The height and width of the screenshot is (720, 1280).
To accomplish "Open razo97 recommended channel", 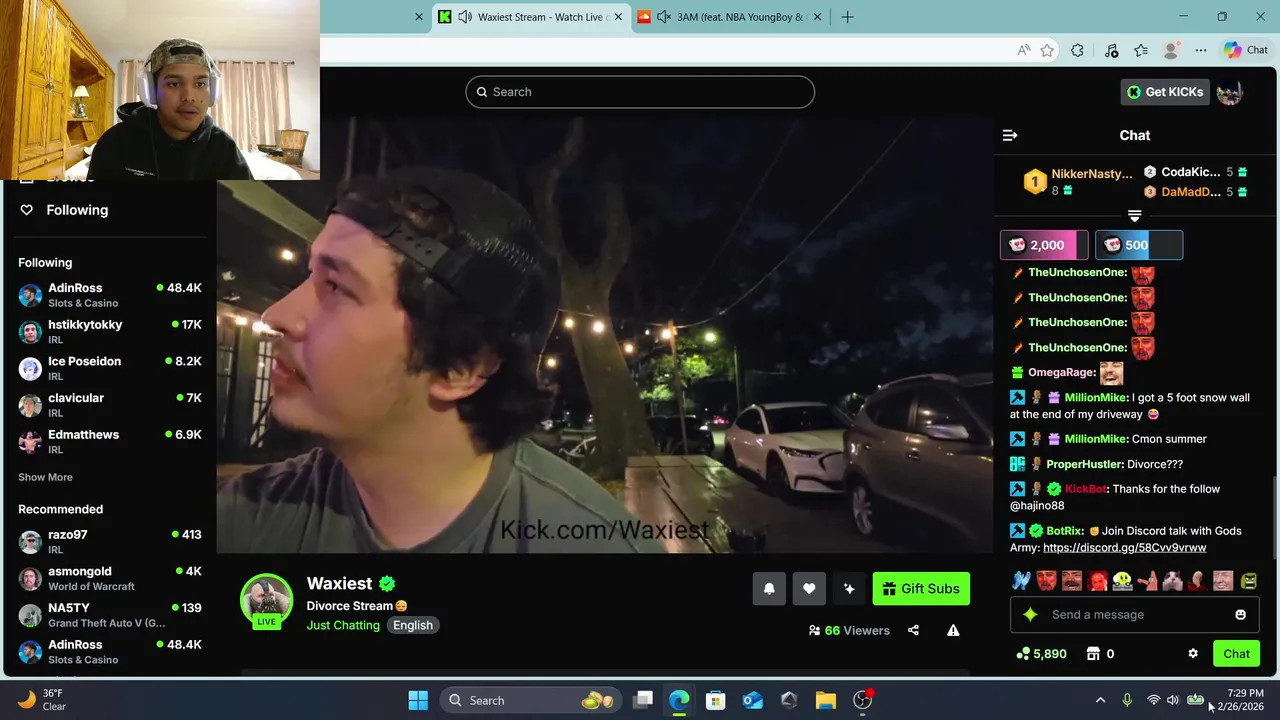I will pyautogui.click(x=110, y=542).
